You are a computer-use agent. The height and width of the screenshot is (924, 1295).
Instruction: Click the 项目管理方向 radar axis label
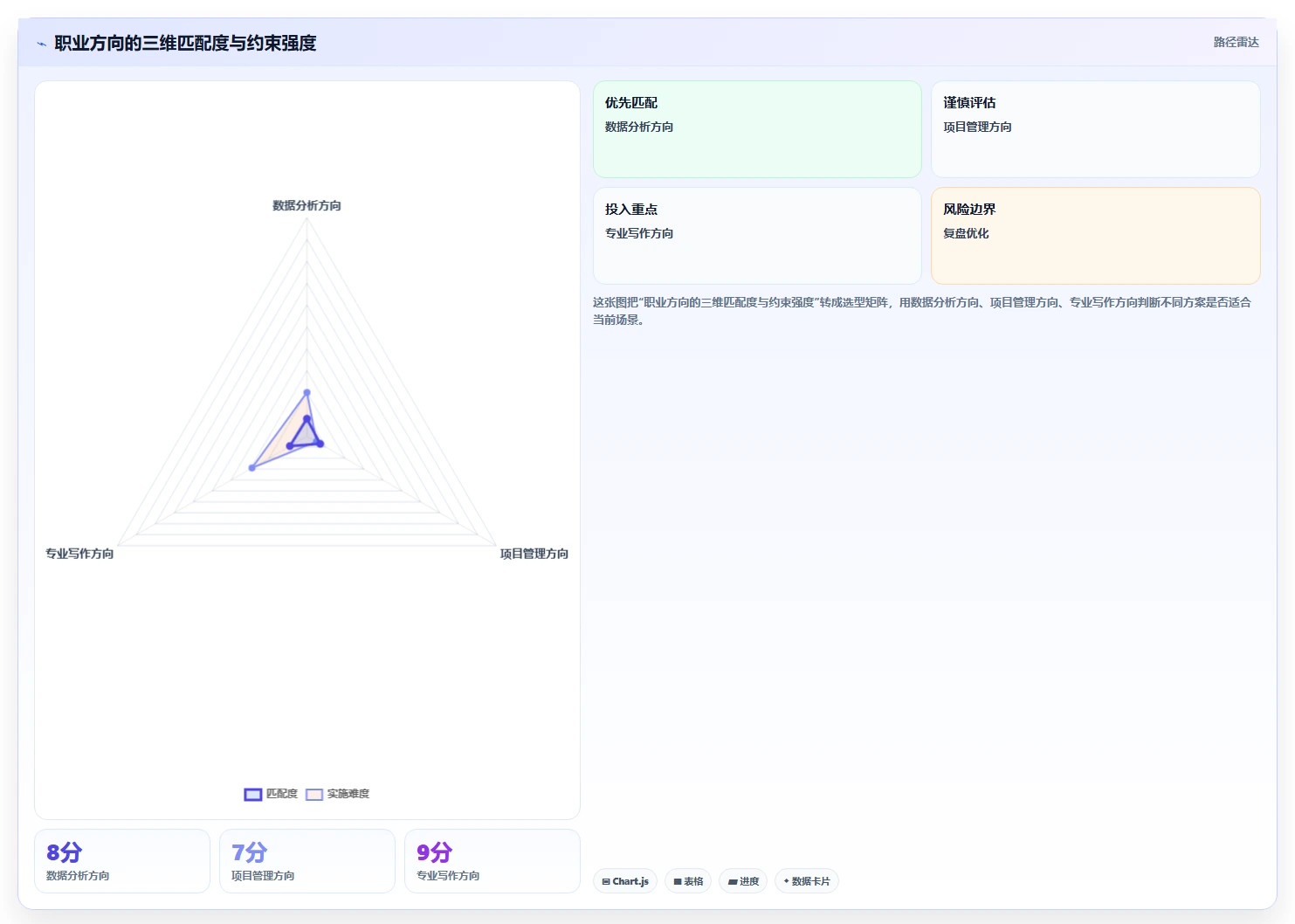[x=534, y=554]
